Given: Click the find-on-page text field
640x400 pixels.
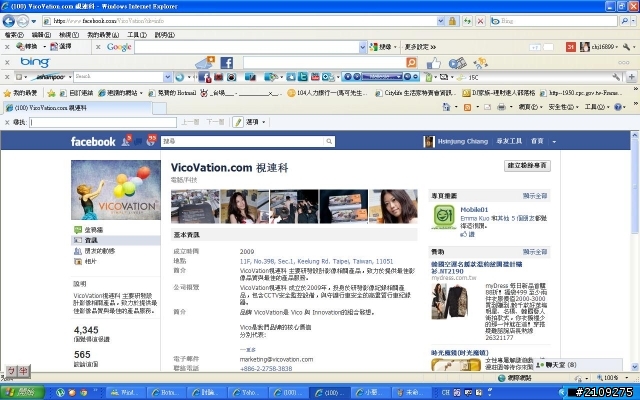Looking at the screenshot, I should [103, 122].
